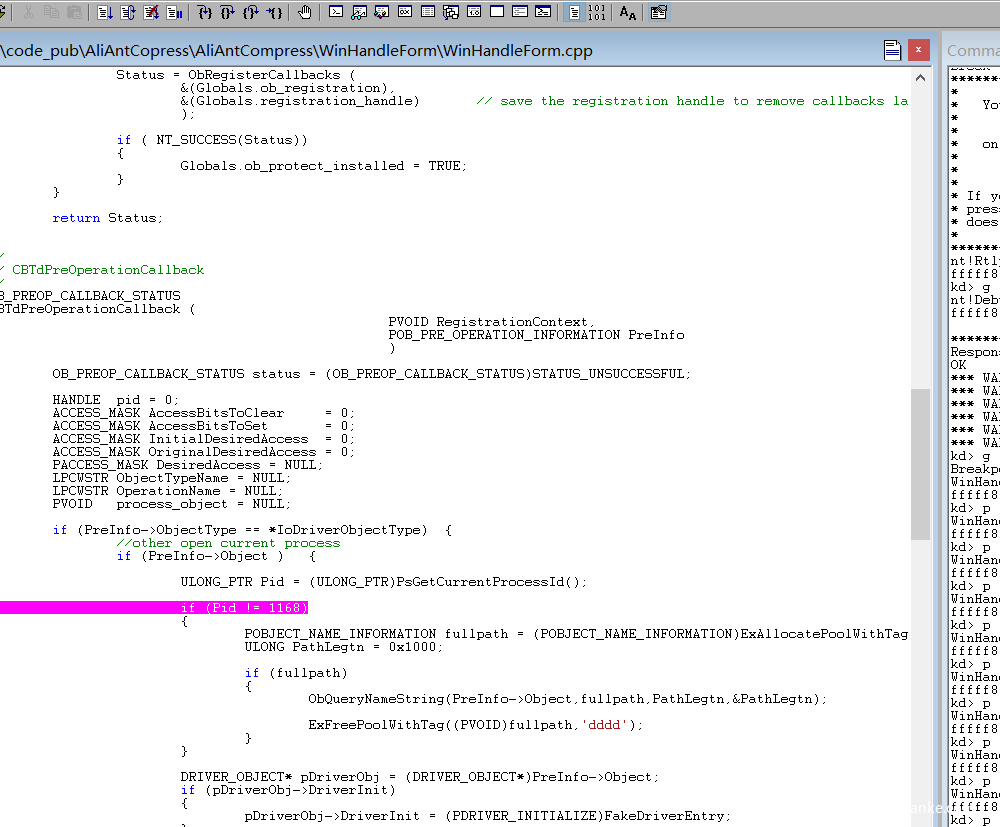Open the Watch window from toolbar
1000x827 pixels.
359,13
